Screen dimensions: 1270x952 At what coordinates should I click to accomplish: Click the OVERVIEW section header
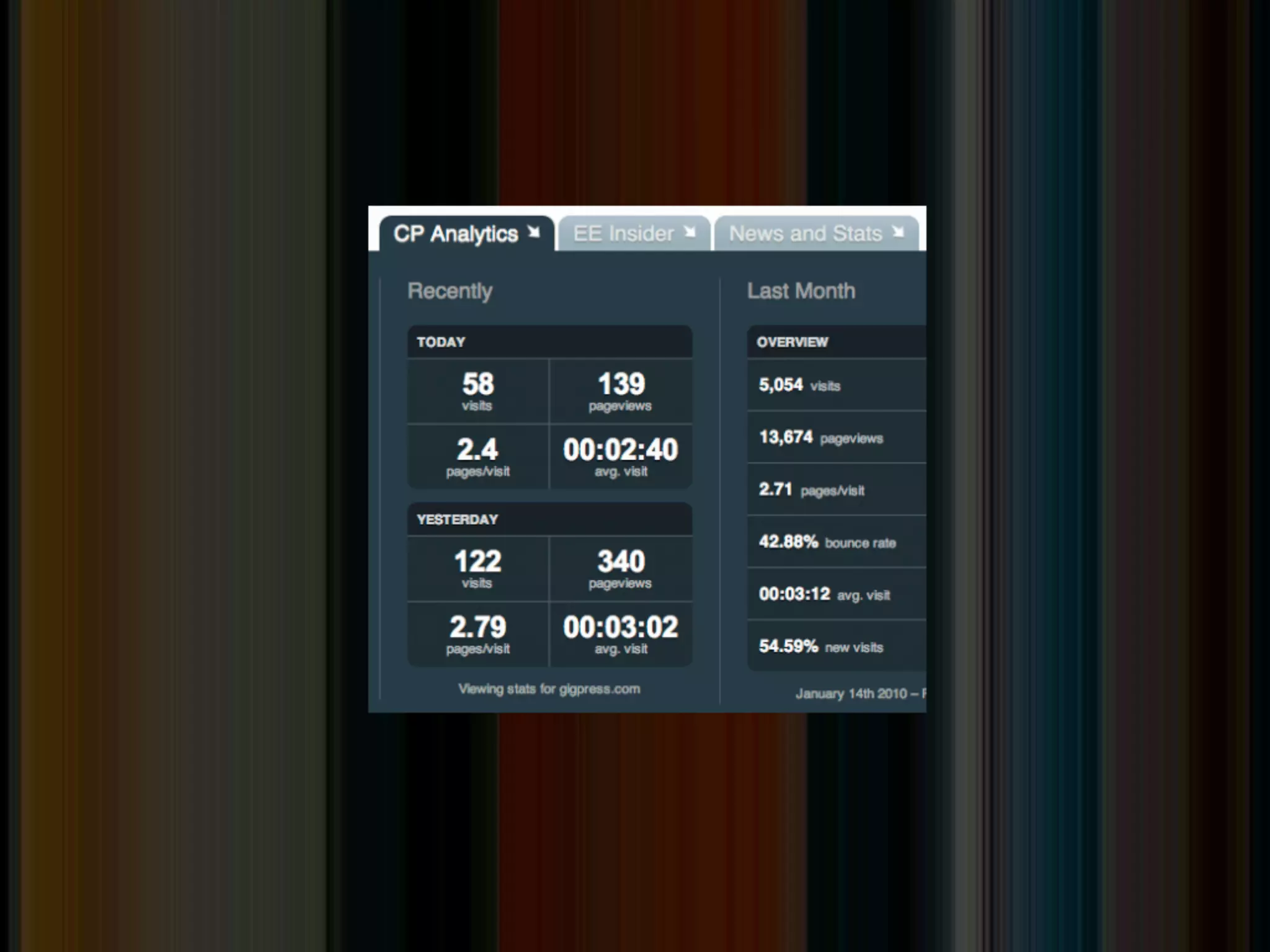click(x=837, y=342)
